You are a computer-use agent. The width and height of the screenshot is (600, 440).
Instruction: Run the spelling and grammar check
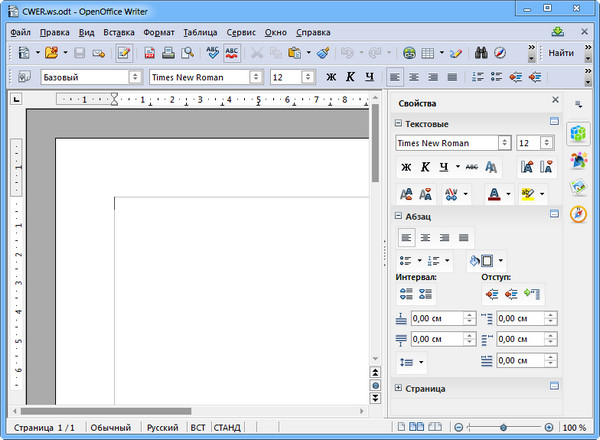tap(212, 52)
